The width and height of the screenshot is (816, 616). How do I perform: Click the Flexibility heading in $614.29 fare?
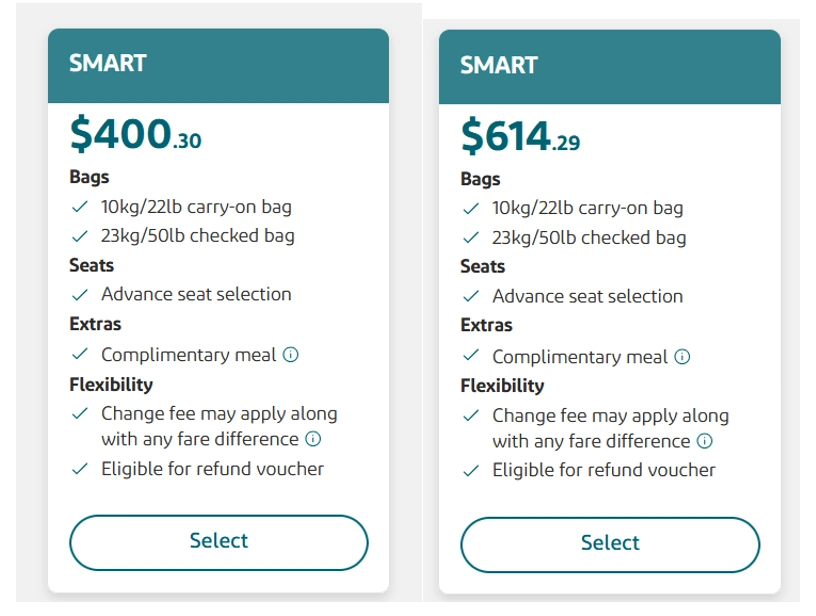click(502, 386)
